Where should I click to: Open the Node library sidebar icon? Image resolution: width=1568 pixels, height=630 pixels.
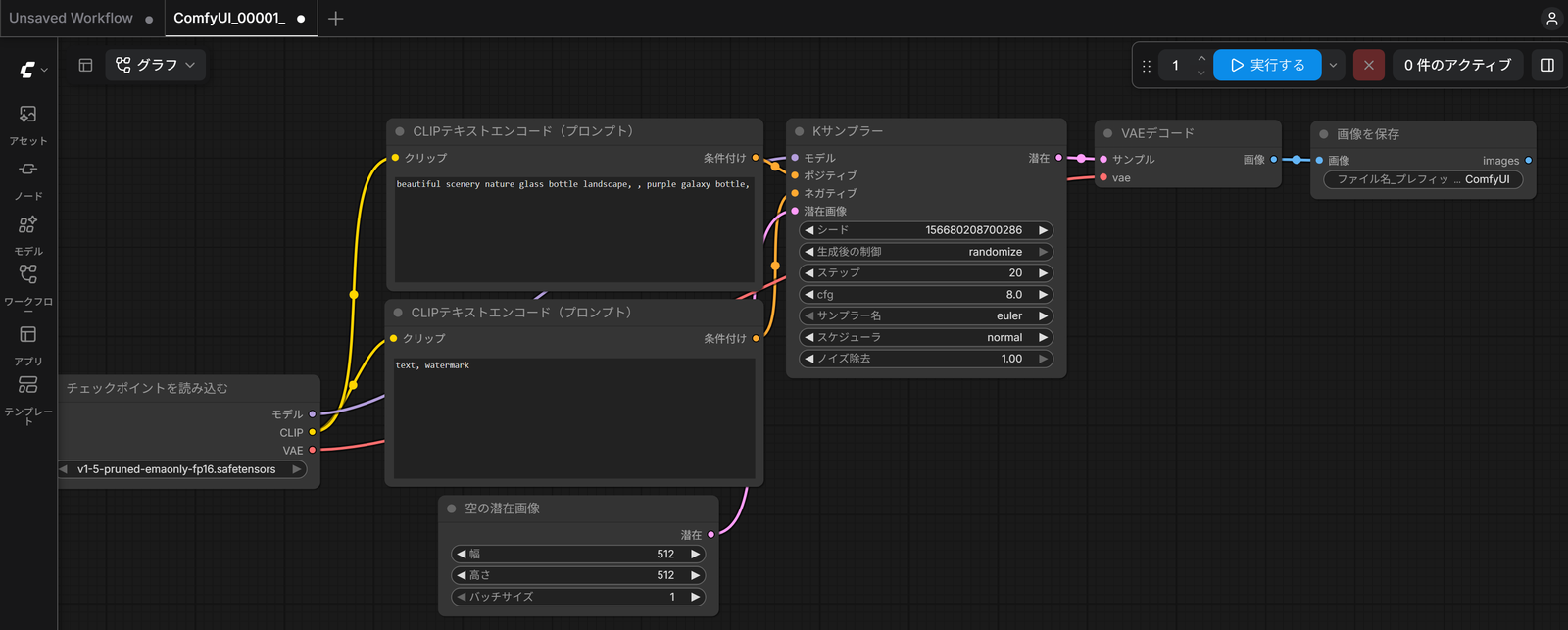pos(28,179)
